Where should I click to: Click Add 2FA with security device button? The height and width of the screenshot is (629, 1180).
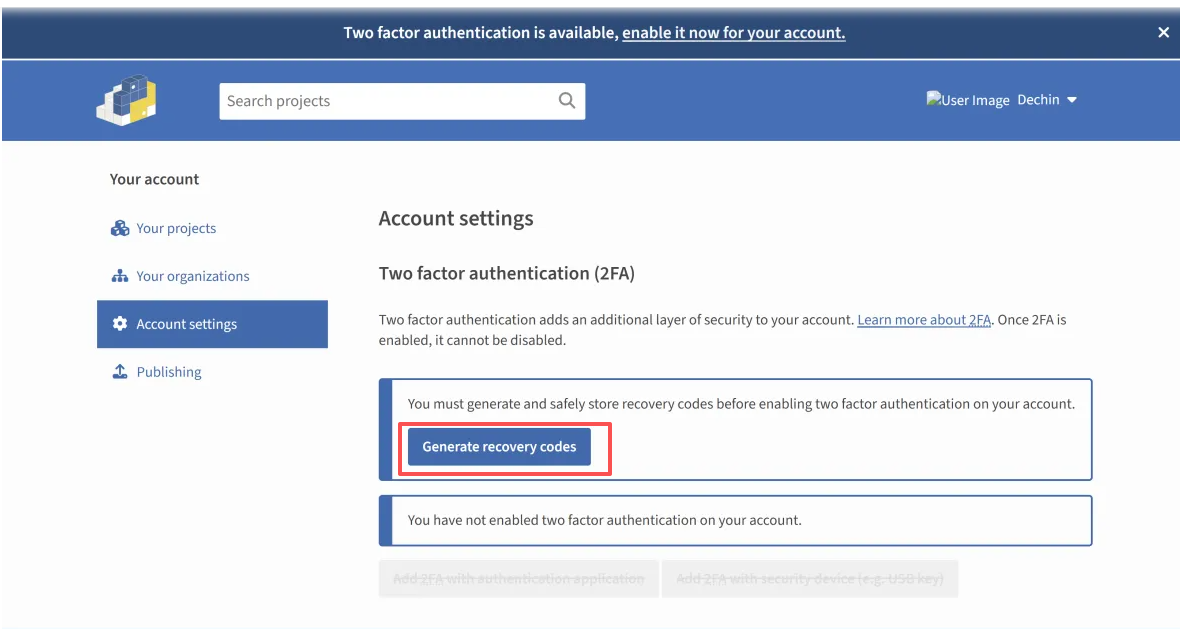pyautogui.click(x=810, y=579)
